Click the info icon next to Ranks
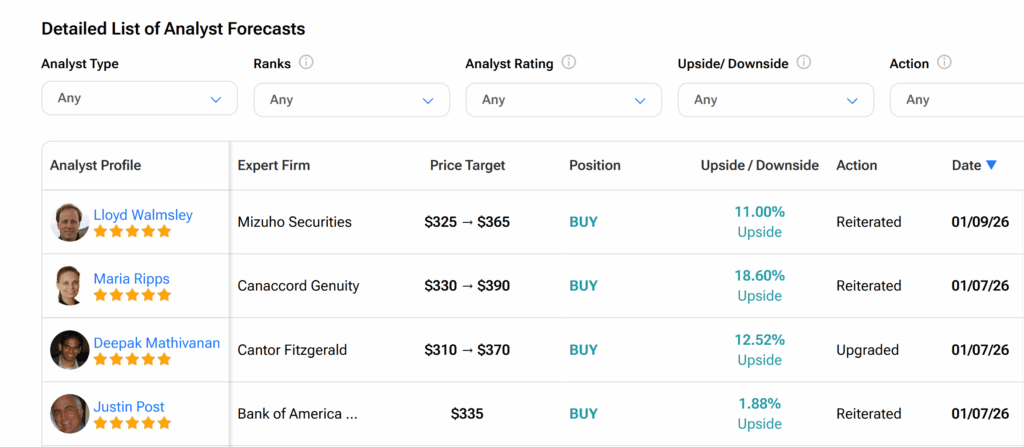 click(x=306, y=63)
